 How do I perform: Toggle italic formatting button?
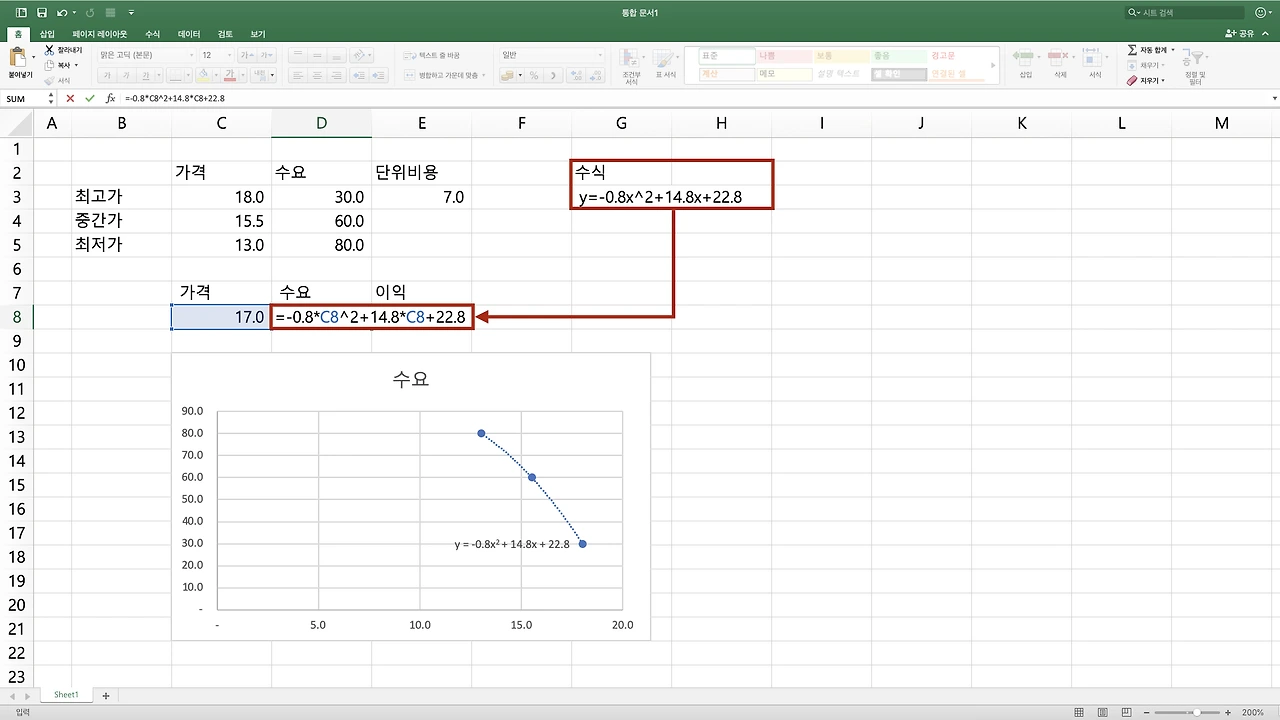[128, 75]
